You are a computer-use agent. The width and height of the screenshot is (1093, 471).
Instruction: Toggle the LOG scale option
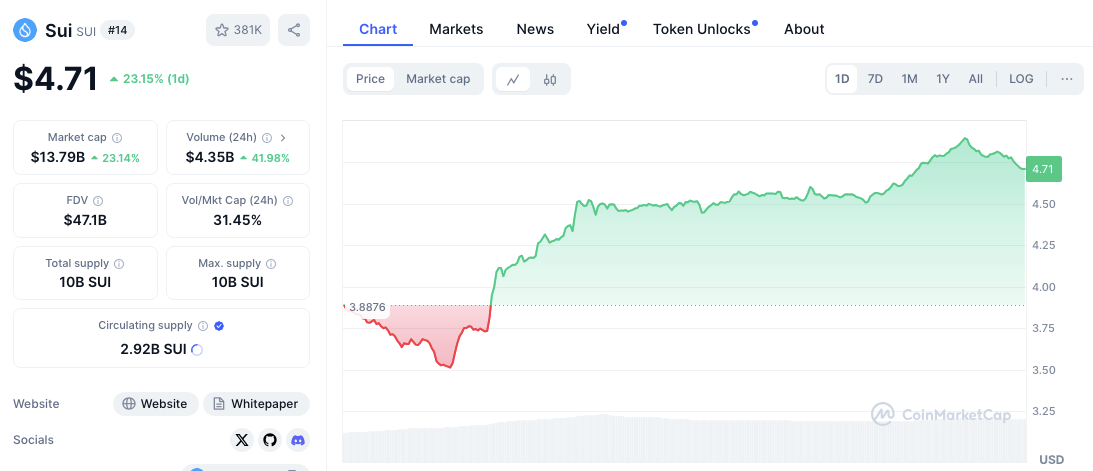click(x=1021, y=79)
